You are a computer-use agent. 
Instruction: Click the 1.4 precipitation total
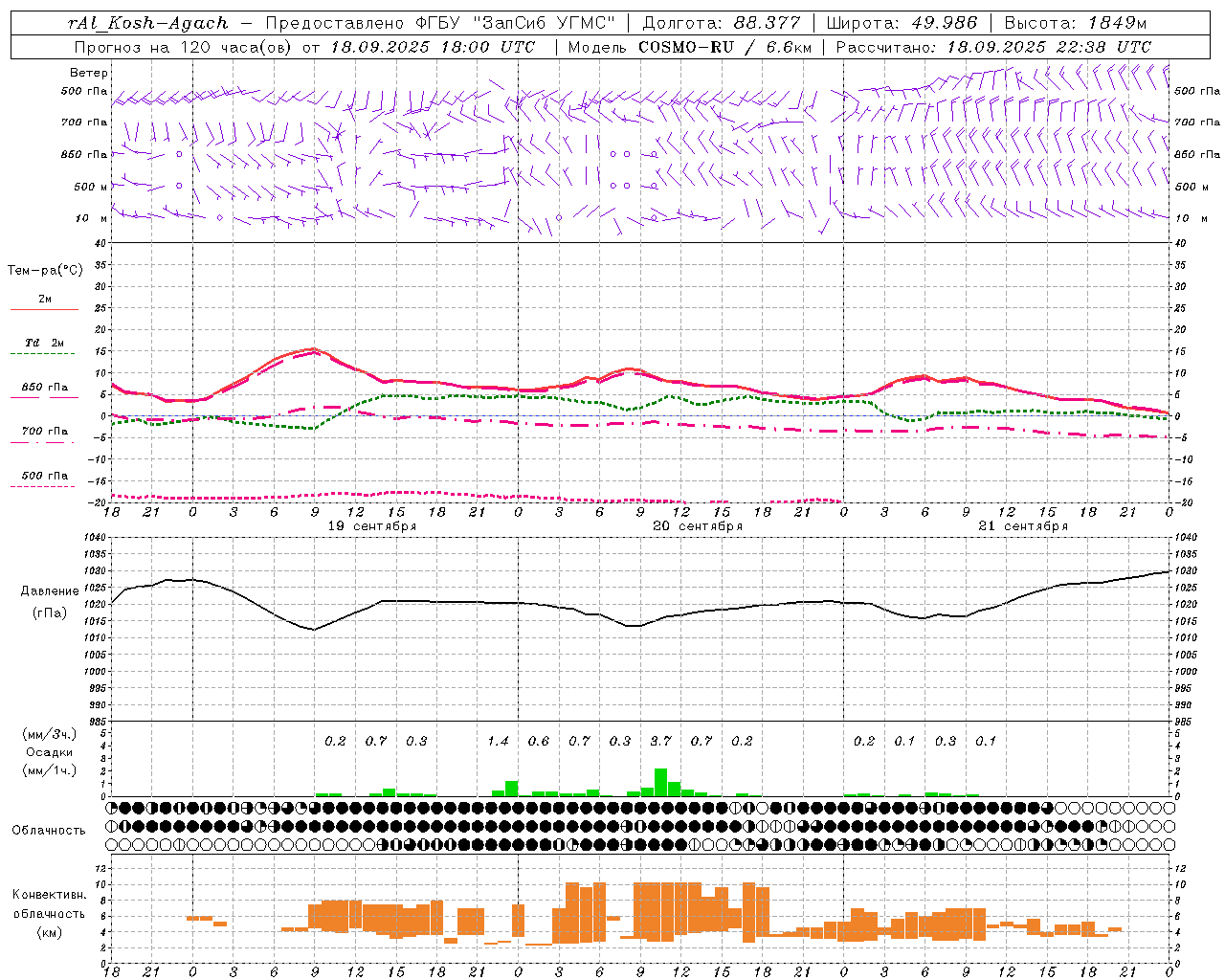click(498, 742)
